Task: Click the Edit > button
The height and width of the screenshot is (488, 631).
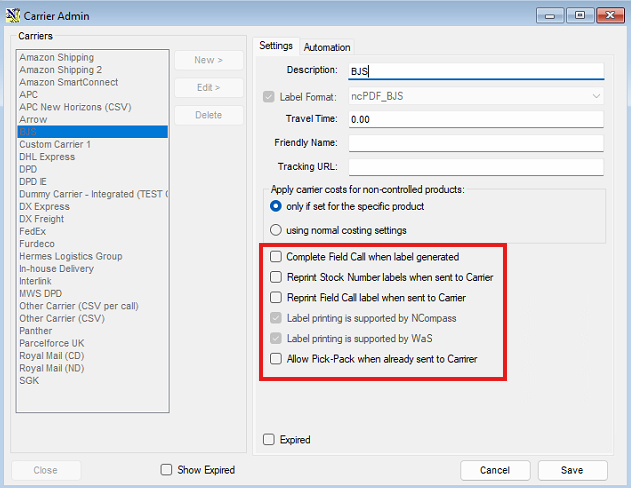Action: pyautogui.click(x=208, y=88)
